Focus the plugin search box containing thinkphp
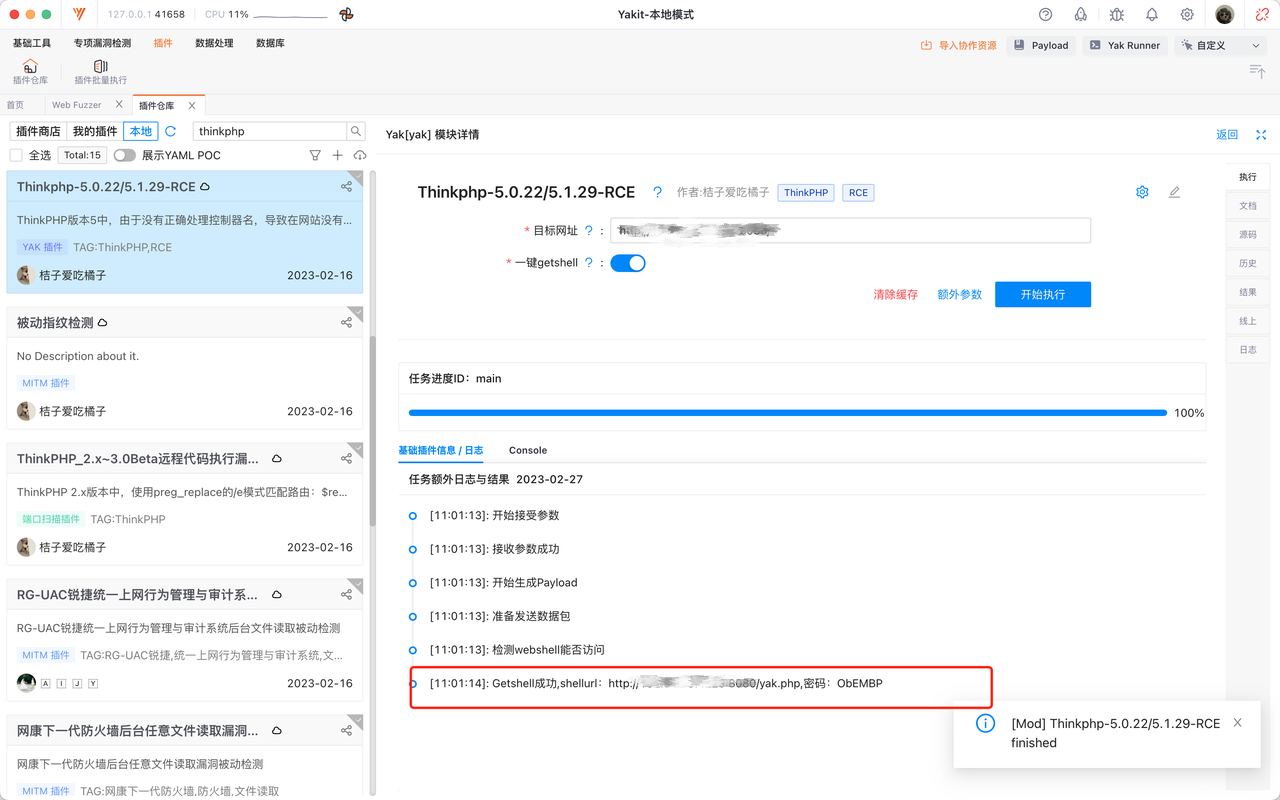Image resolution: width=1280 pixels, height=800 pixels. (270, 131)
